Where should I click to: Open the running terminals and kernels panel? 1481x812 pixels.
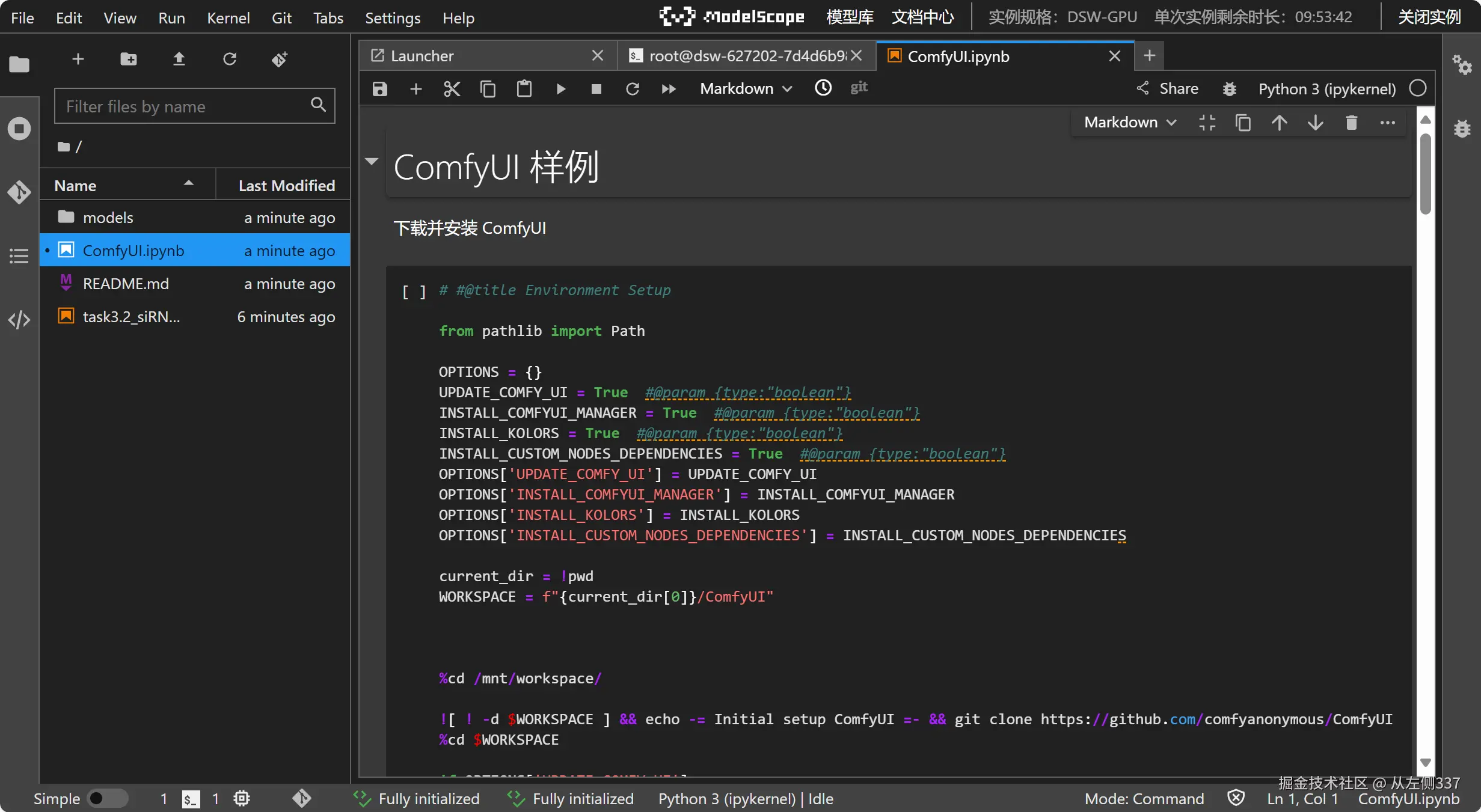click(19, 129)
